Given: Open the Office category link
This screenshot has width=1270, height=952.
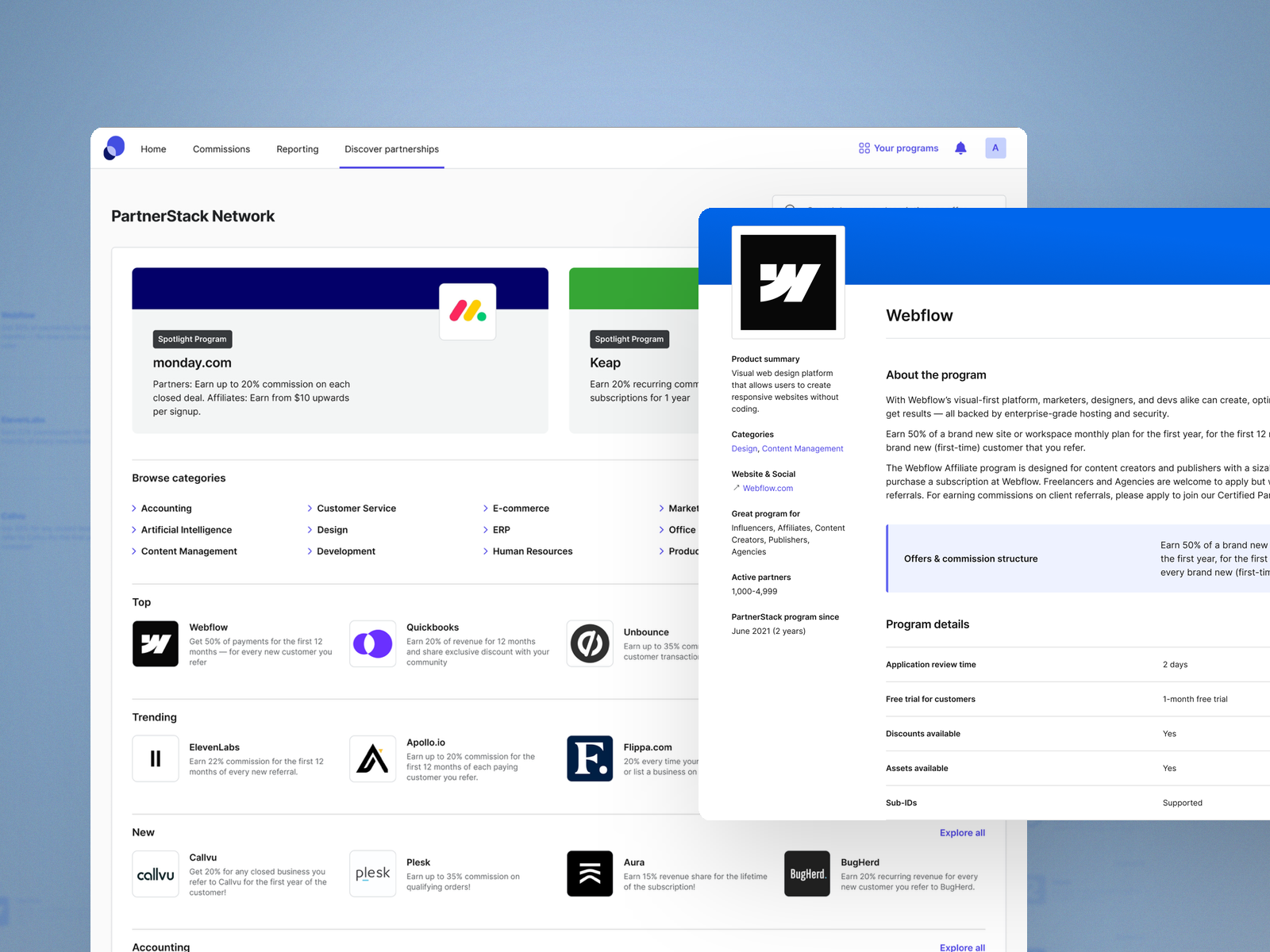Looking at the screenshot, I should pos(682,530).
